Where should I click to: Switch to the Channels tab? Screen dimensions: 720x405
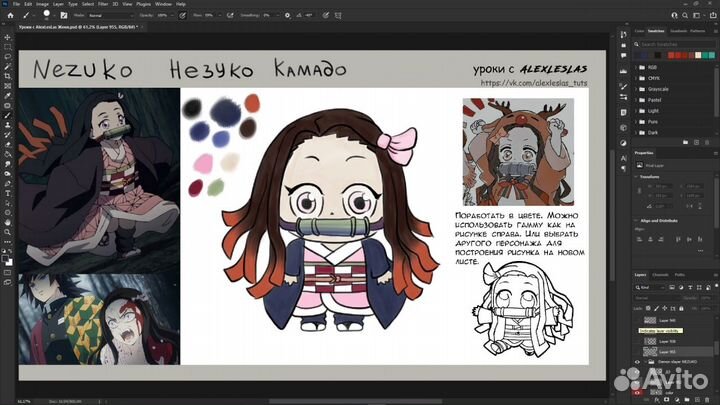(660, 275)
